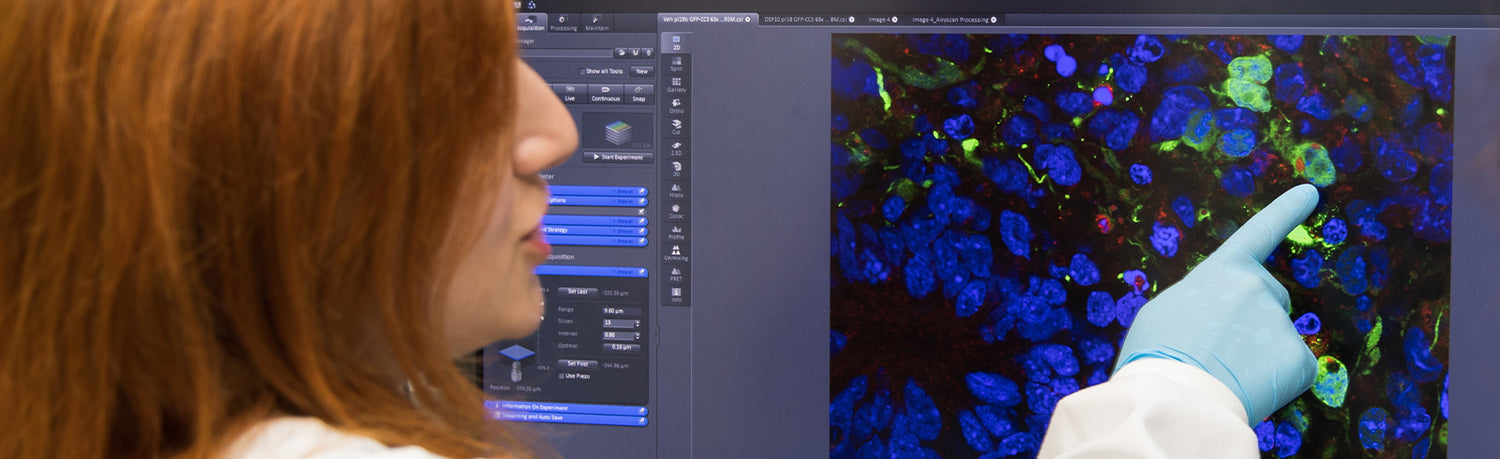Close the Image 4 document tab
The image size is (1500, 459).
click(x=894, y=19)
